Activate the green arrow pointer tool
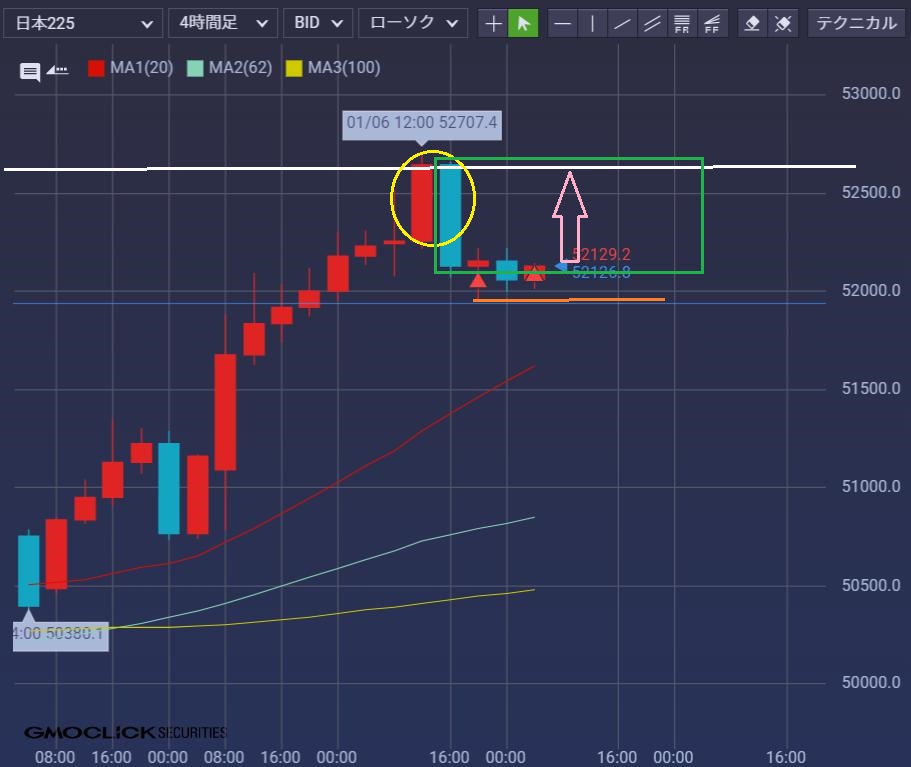The width and height of the screenshot is (911, 767). click(523, 23)
